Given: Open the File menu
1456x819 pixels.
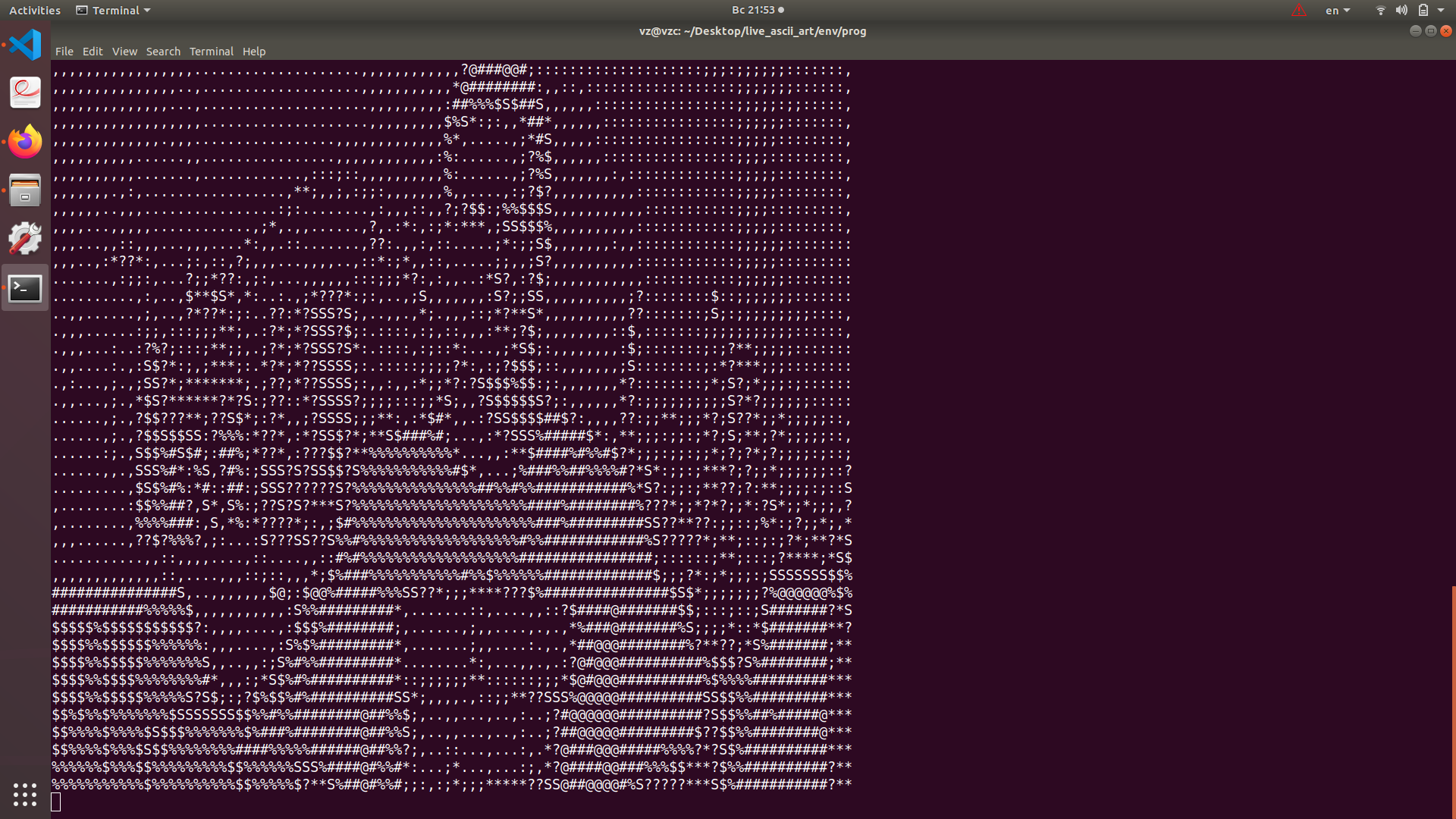Looking at the screenshot, I should coord(64,52).
